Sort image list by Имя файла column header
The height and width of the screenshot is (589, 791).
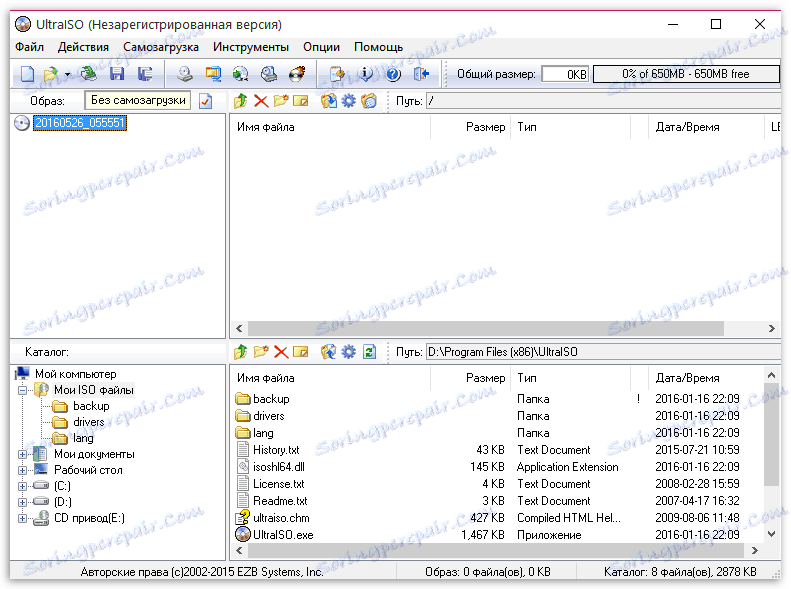point(330,127)
